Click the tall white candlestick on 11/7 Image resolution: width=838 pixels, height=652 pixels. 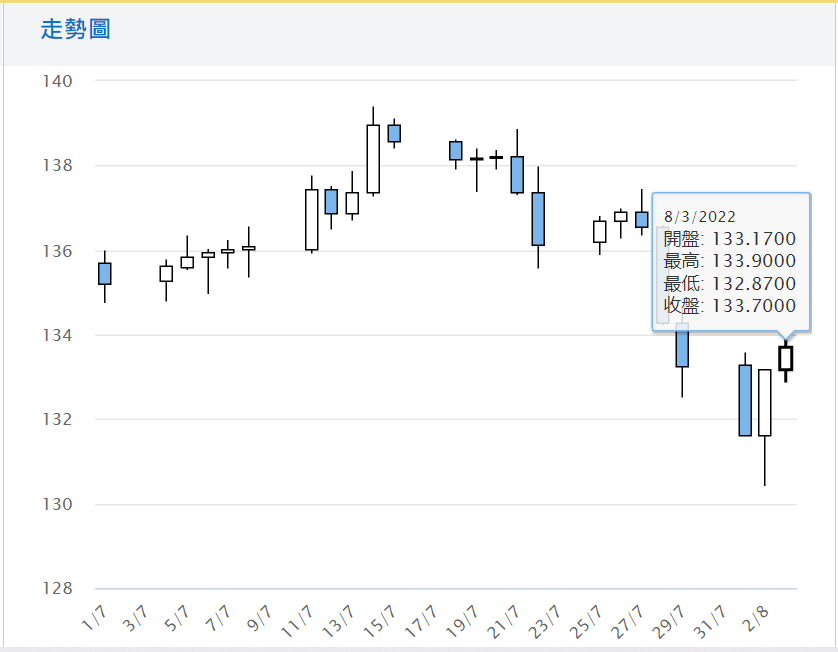pyautogui.click(x=311, y=219)
